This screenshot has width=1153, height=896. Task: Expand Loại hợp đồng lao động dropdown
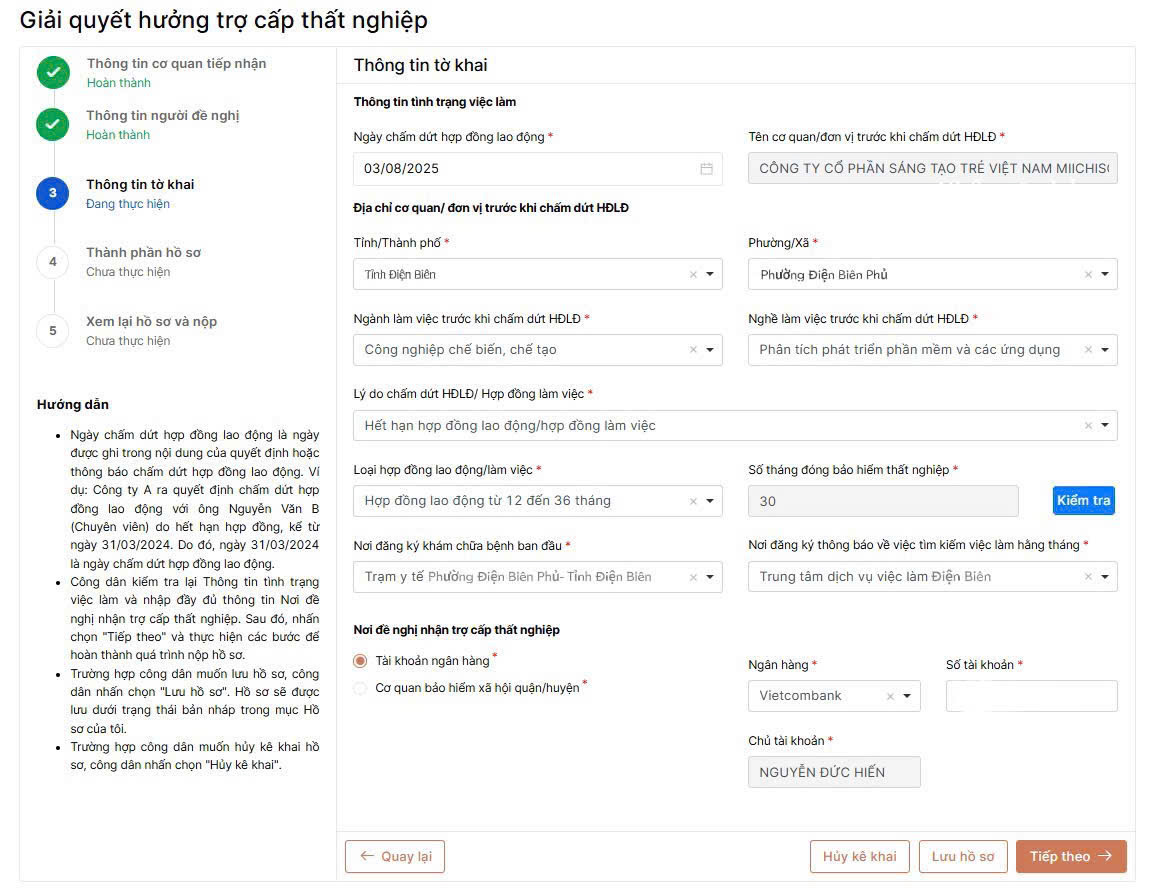tap(710, 501)
